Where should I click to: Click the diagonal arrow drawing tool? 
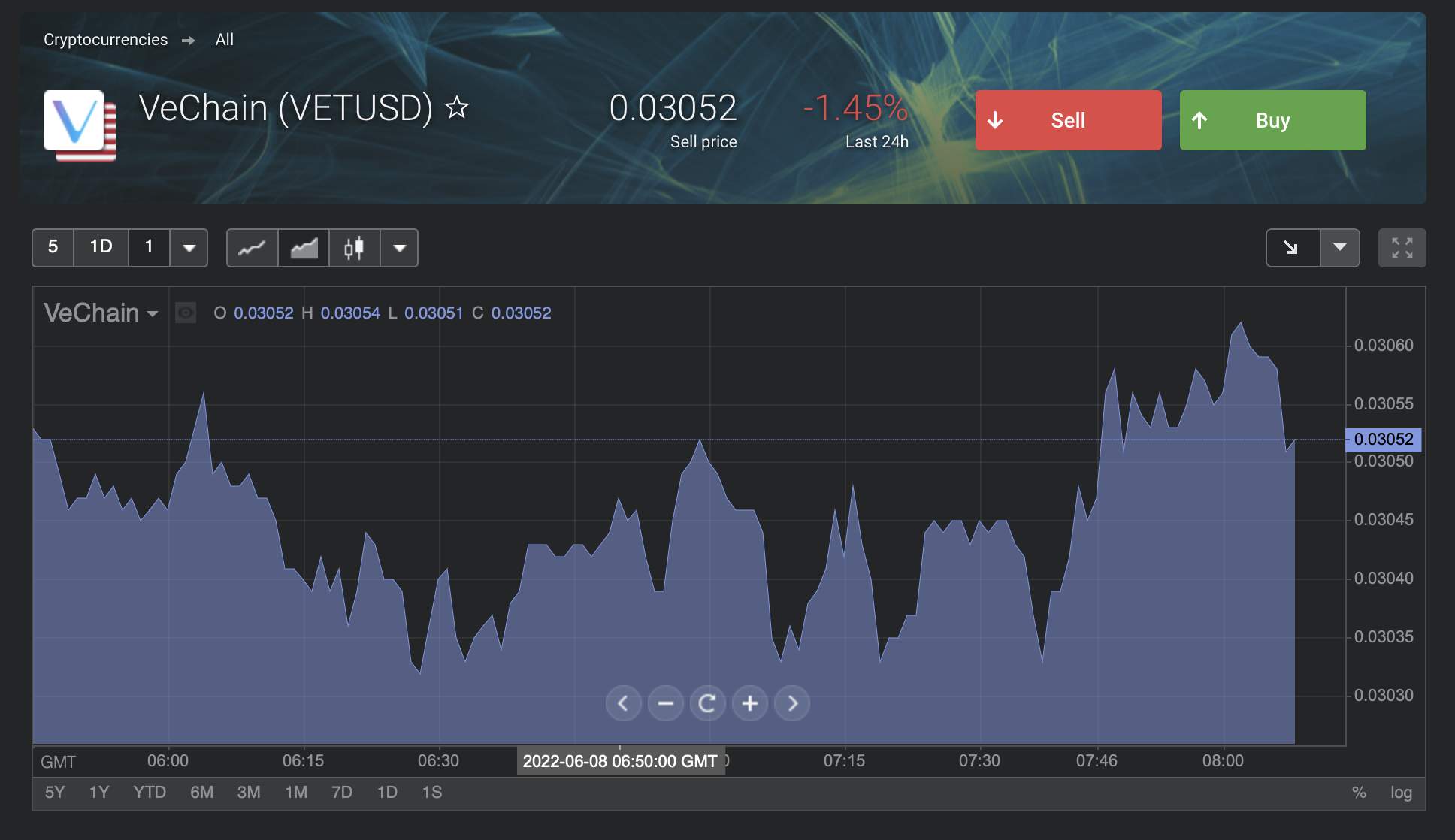click(x=1293, y=247)
